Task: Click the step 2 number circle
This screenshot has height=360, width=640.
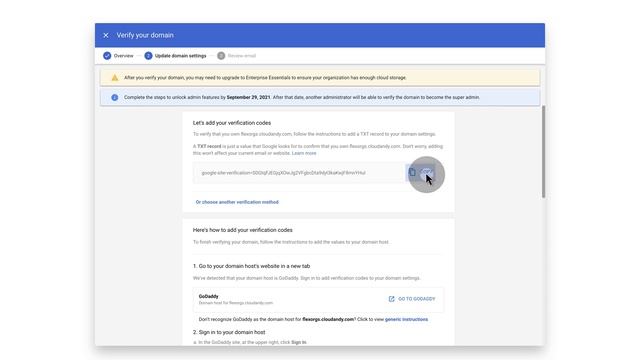Action: coord(148,56)
